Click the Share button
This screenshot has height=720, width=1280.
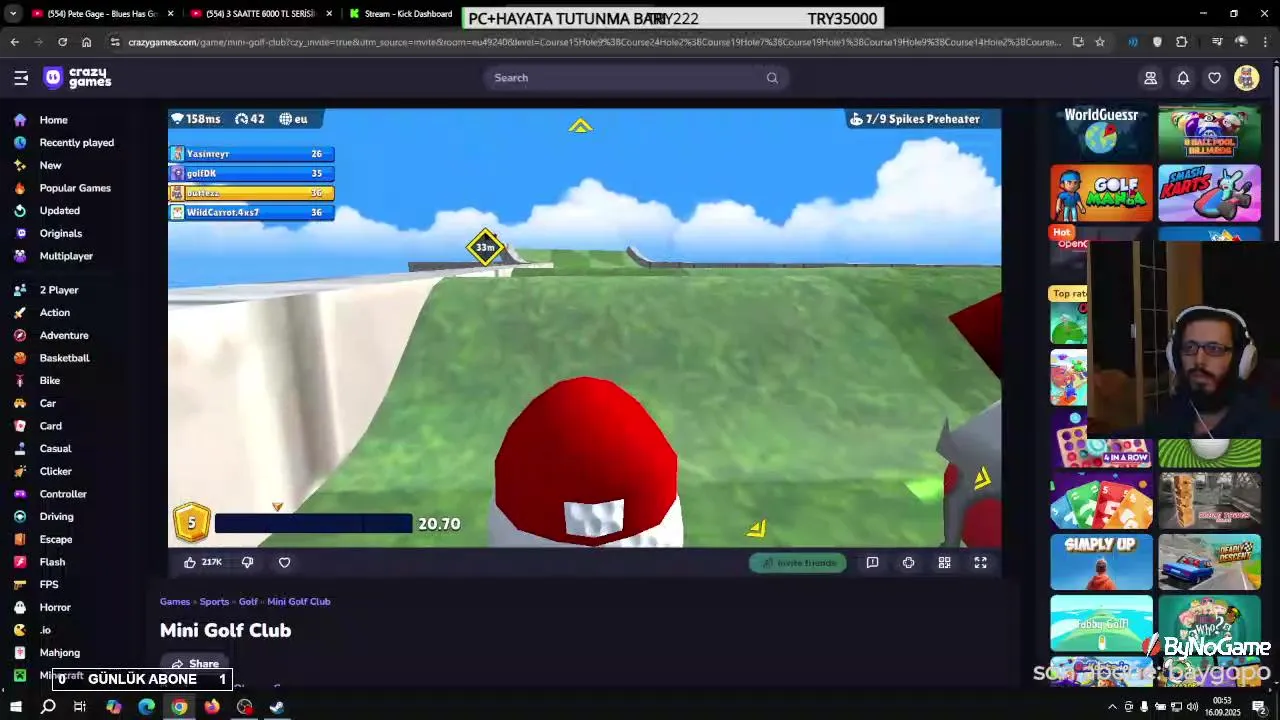pyautogui.click(x=194, y=664)
